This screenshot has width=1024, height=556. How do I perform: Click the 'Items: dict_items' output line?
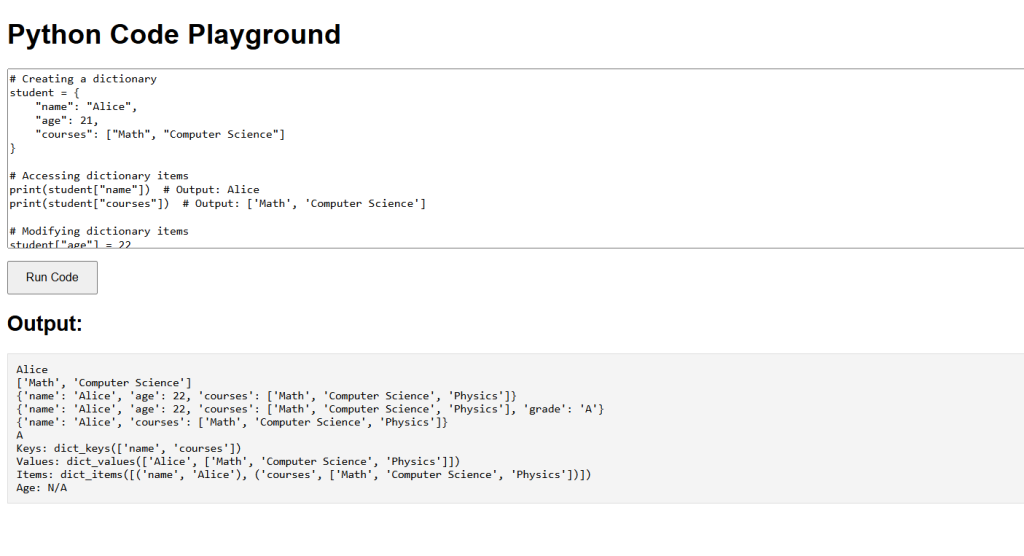click(x=304, y=474)
